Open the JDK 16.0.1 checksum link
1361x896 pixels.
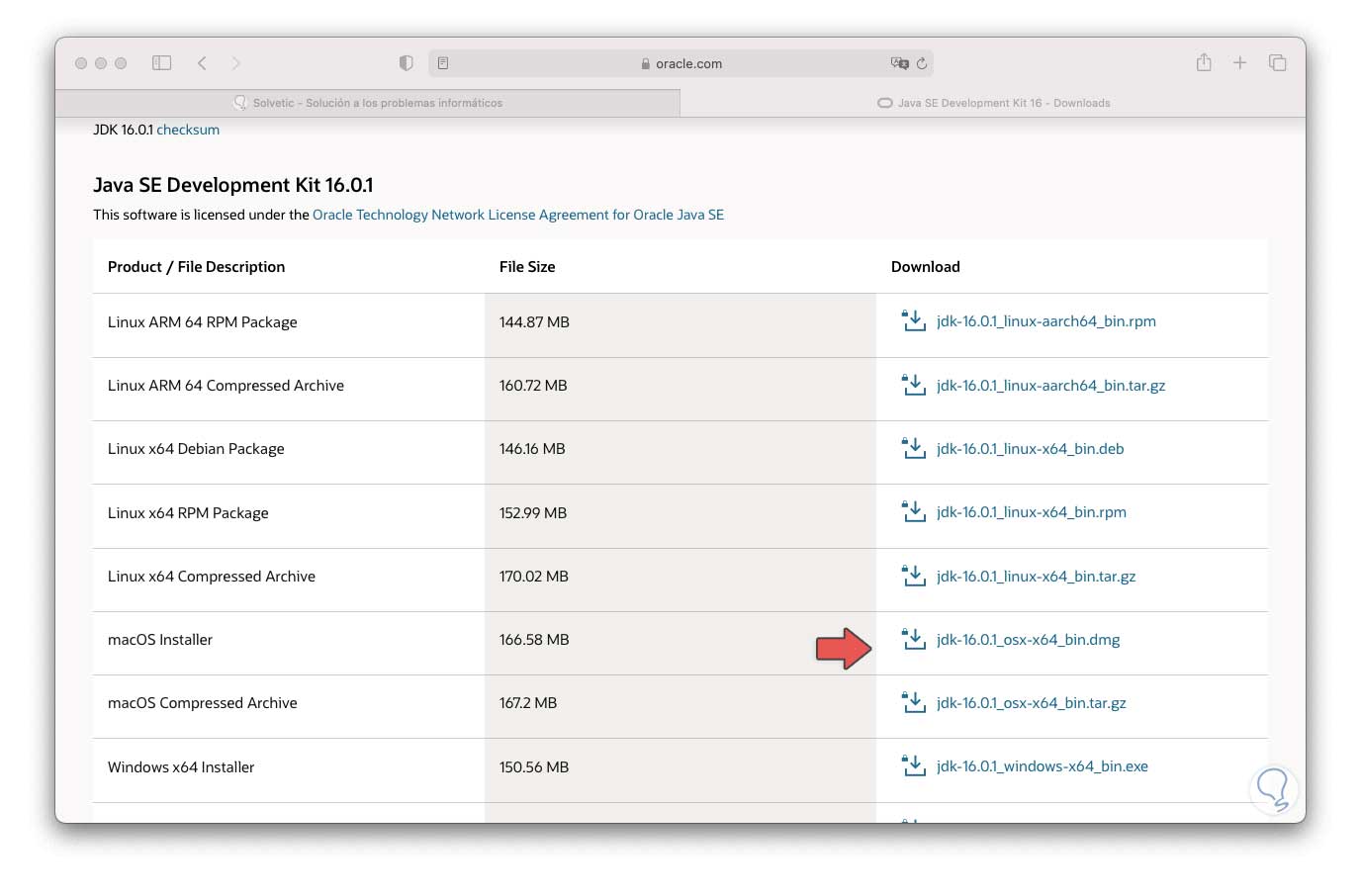(x=188, y=130)
